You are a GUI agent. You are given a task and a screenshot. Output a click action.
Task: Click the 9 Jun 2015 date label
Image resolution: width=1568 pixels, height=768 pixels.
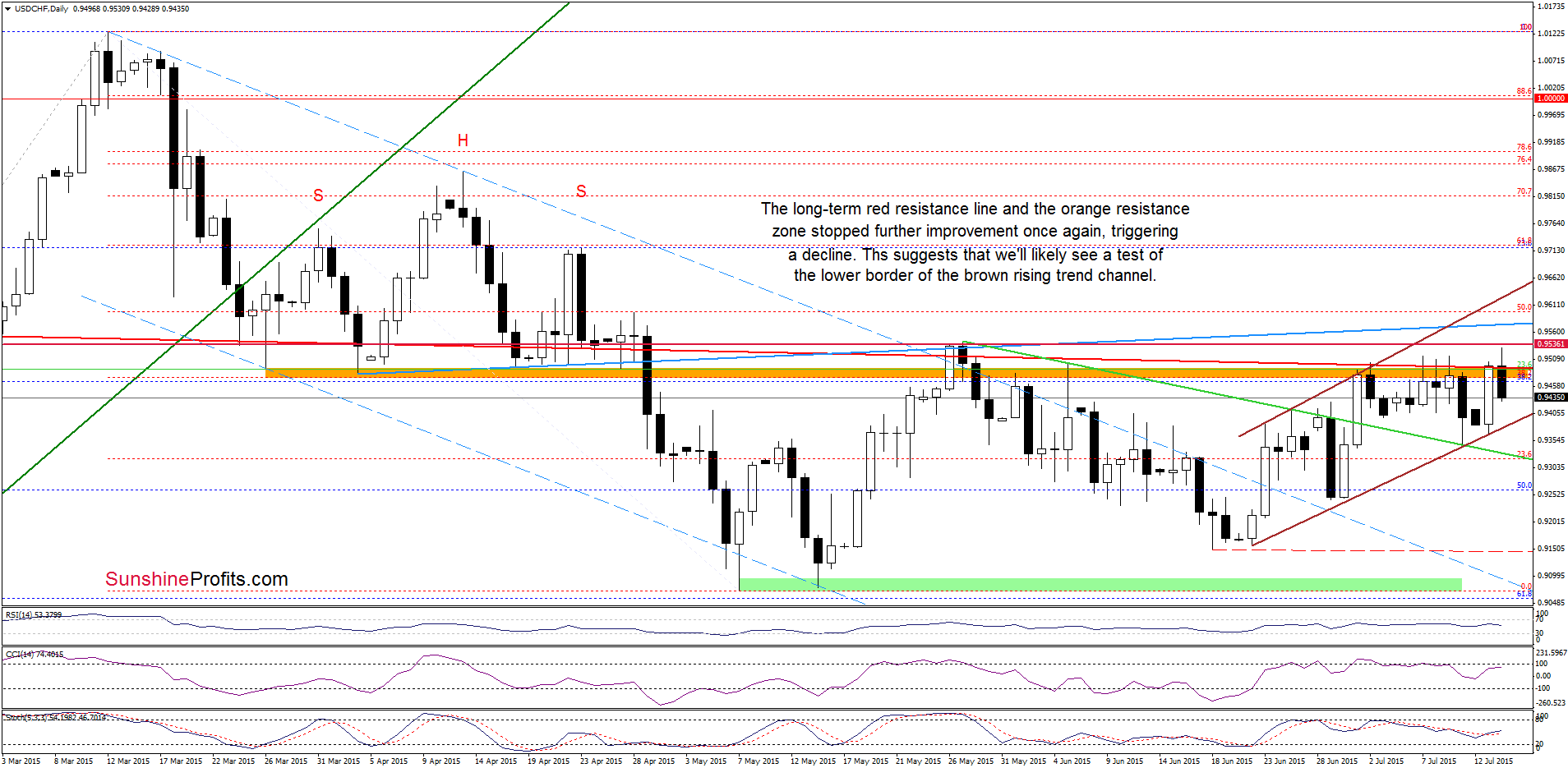(x=1124, y=761)
